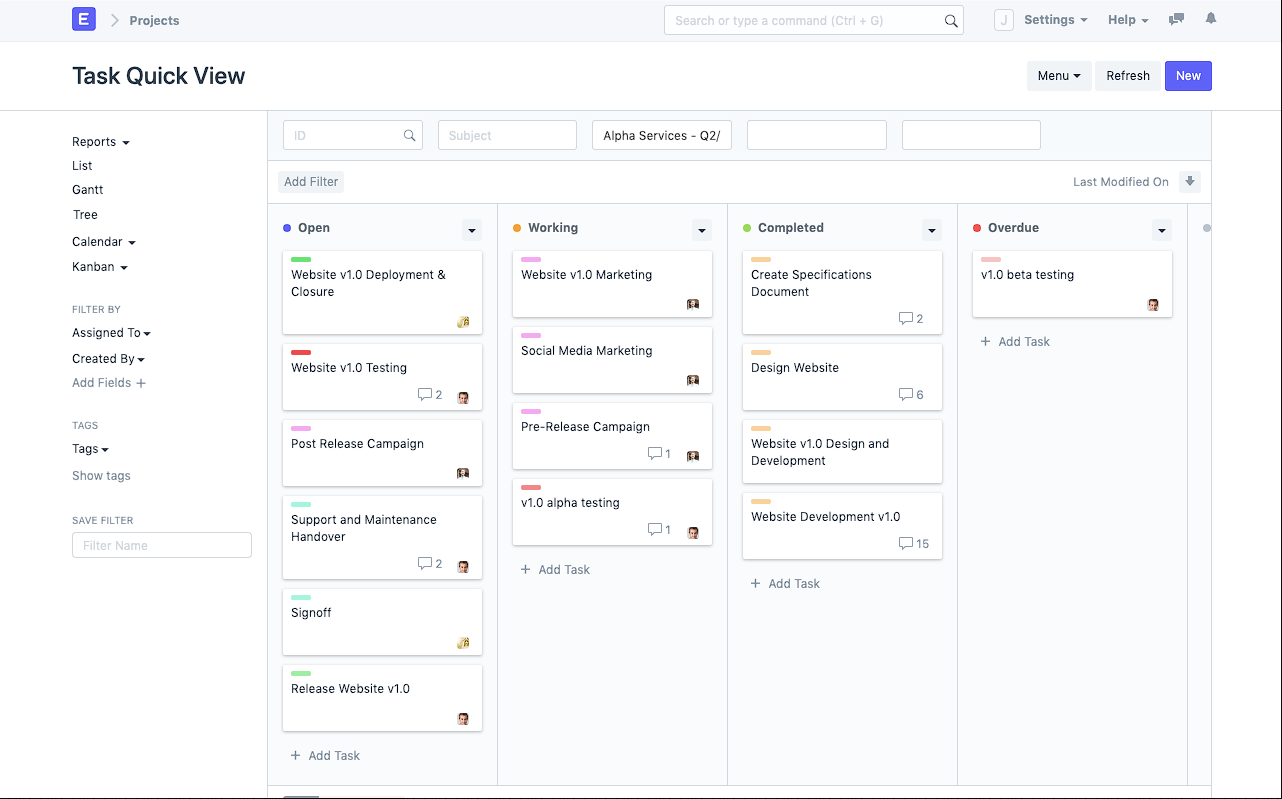This screenshot has width=1282, height=799.
Task: Add Task in the Working column
Action: pyautogui.click(x=555, y=570)
